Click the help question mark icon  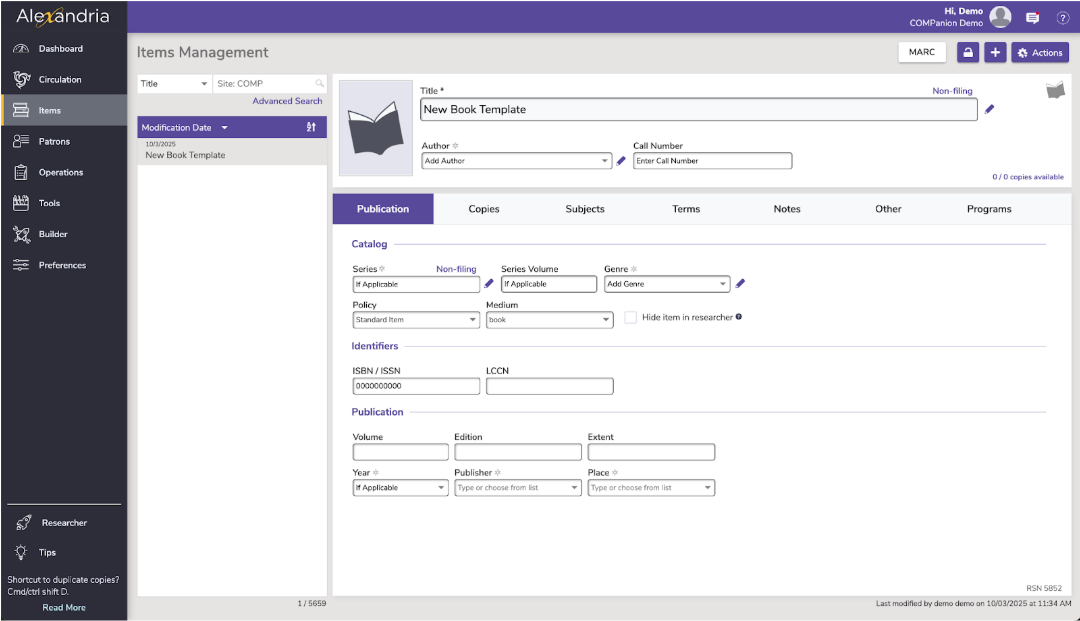pyautogui.click(x=1063, y=17)
